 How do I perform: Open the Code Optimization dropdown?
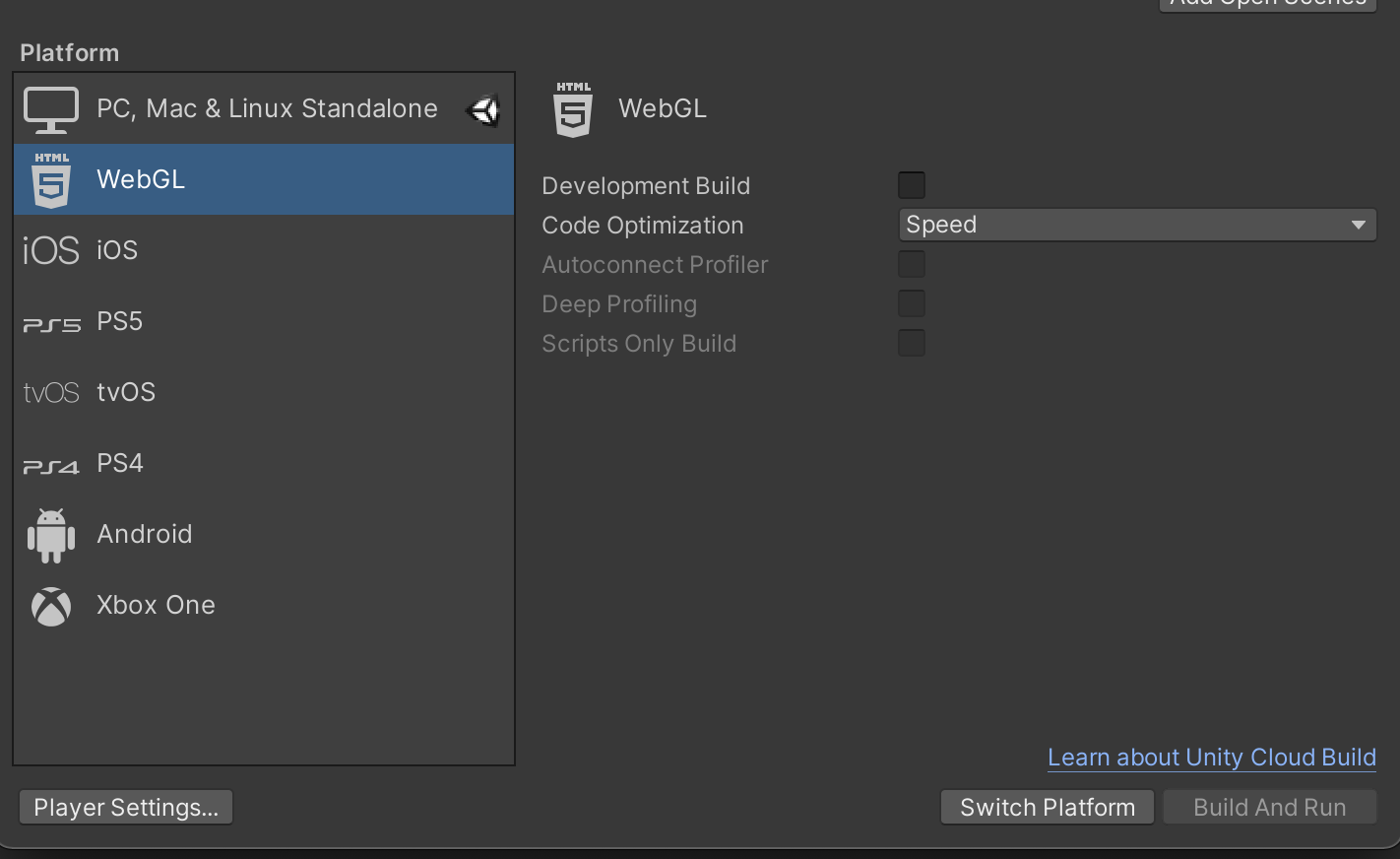(x=1137, y=225)
